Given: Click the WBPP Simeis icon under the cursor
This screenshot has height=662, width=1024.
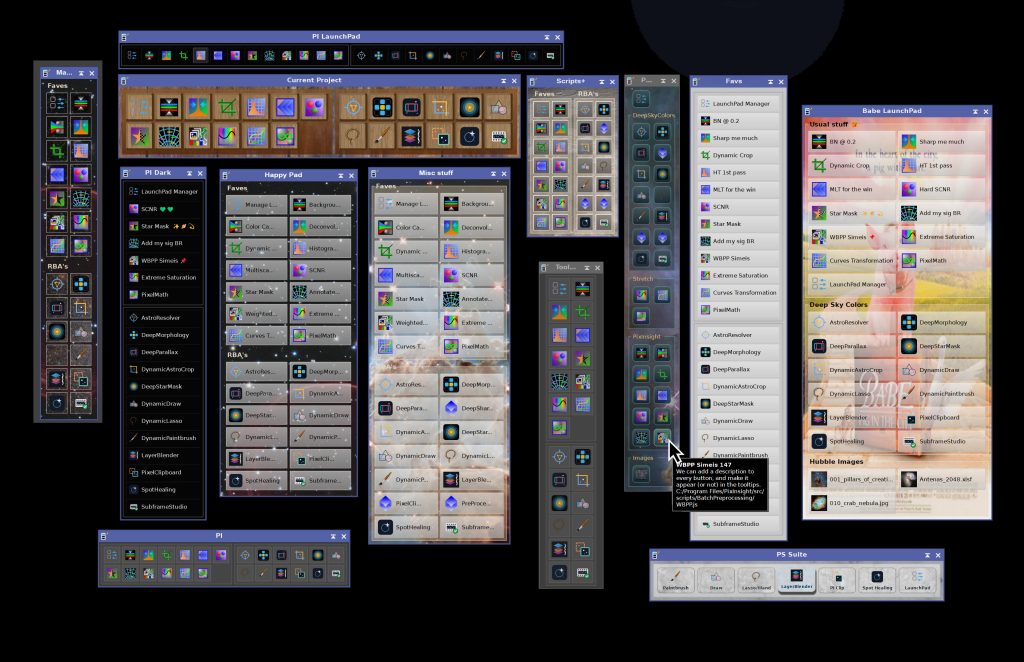Looking at the screenshot, I should (662, 437).
